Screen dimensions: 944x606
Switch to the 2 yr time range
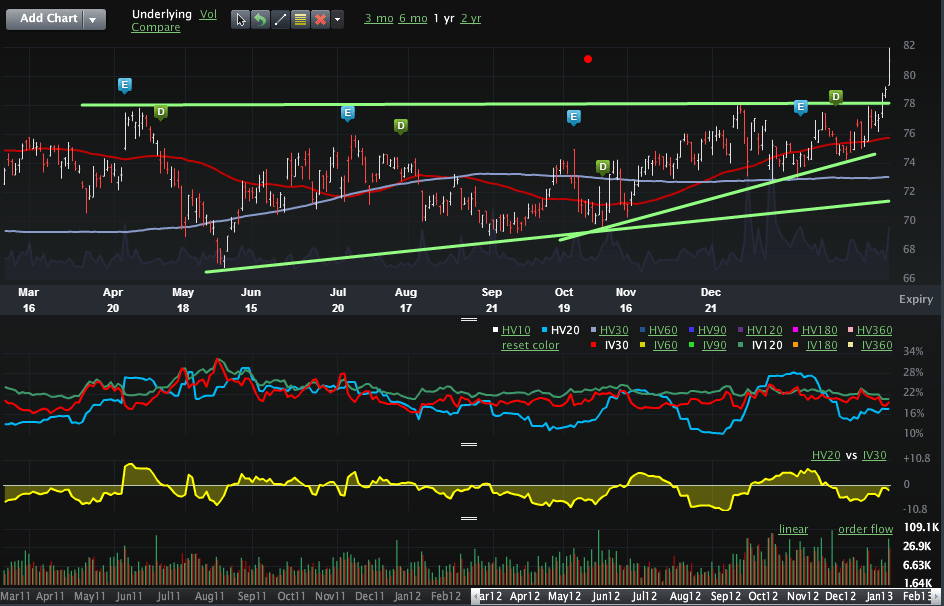pos(470,19)
